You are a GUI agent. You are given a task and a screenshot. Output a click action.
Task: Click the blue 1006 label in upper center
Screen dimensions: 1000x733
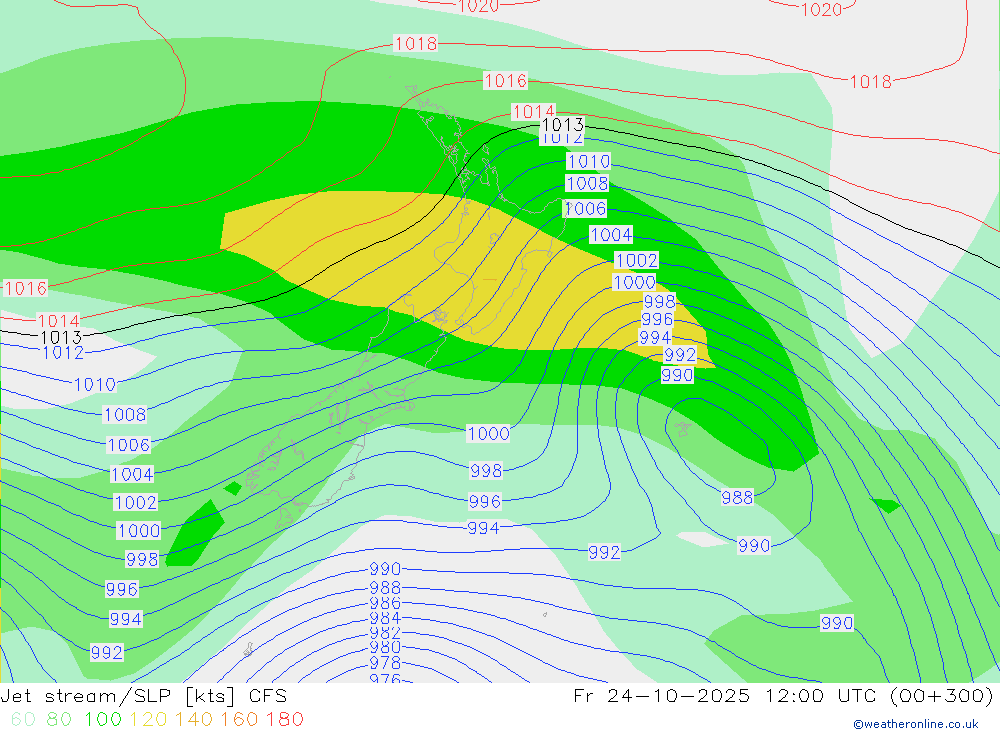pyautogui.click(x=585, y=209)
